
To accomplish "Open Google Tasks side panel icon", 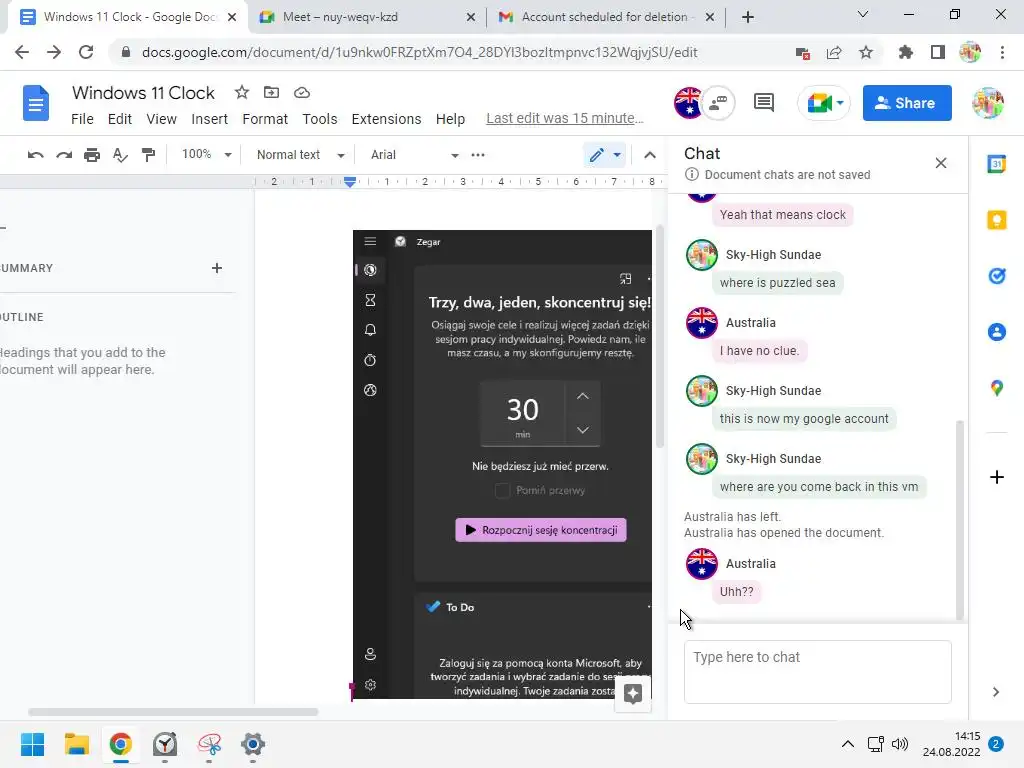I will [x=997, y=276].
